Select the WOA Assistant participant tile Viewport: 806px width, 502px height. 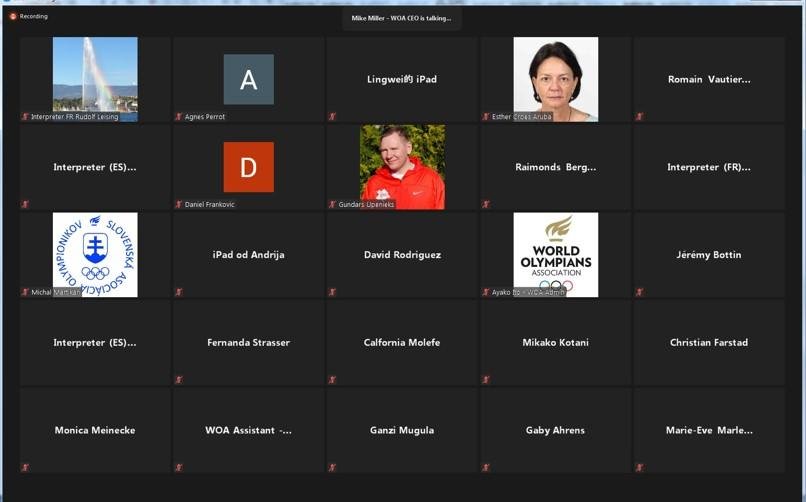248,430
